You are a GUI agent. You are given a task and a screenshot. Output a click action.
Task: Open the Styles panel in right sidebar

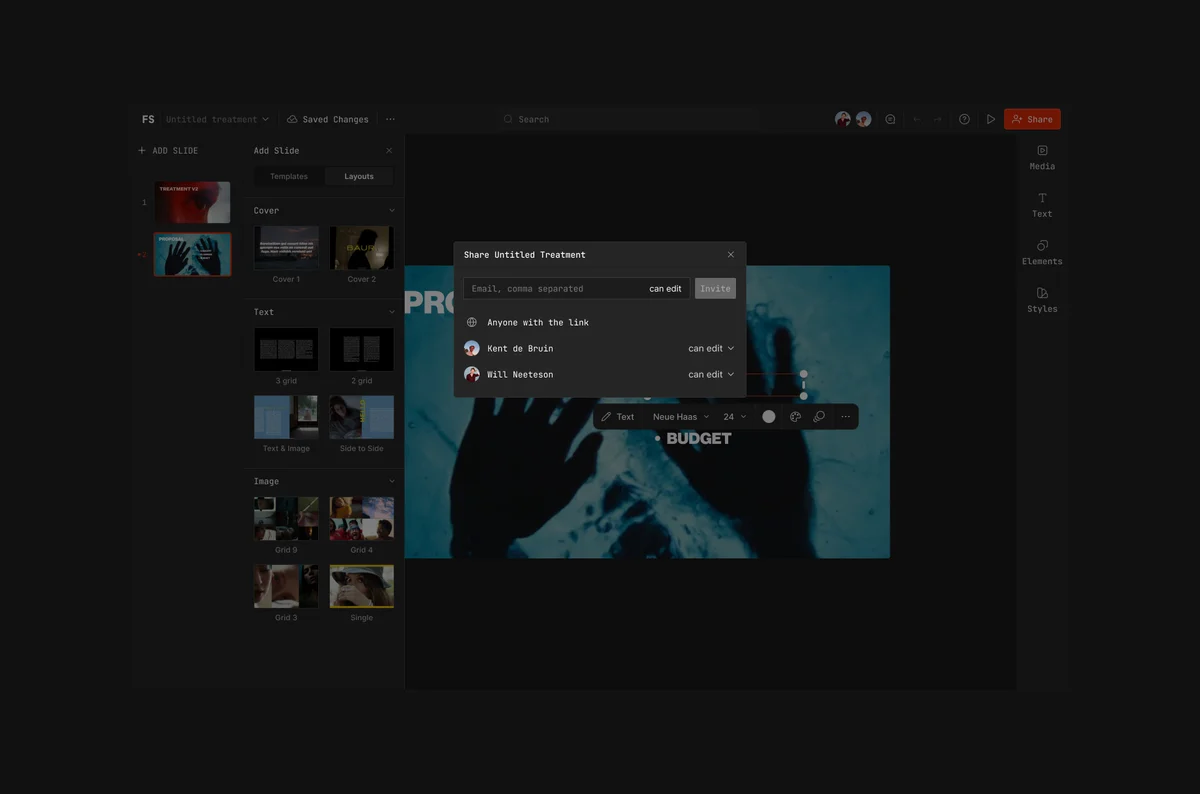coord(1042,300)
